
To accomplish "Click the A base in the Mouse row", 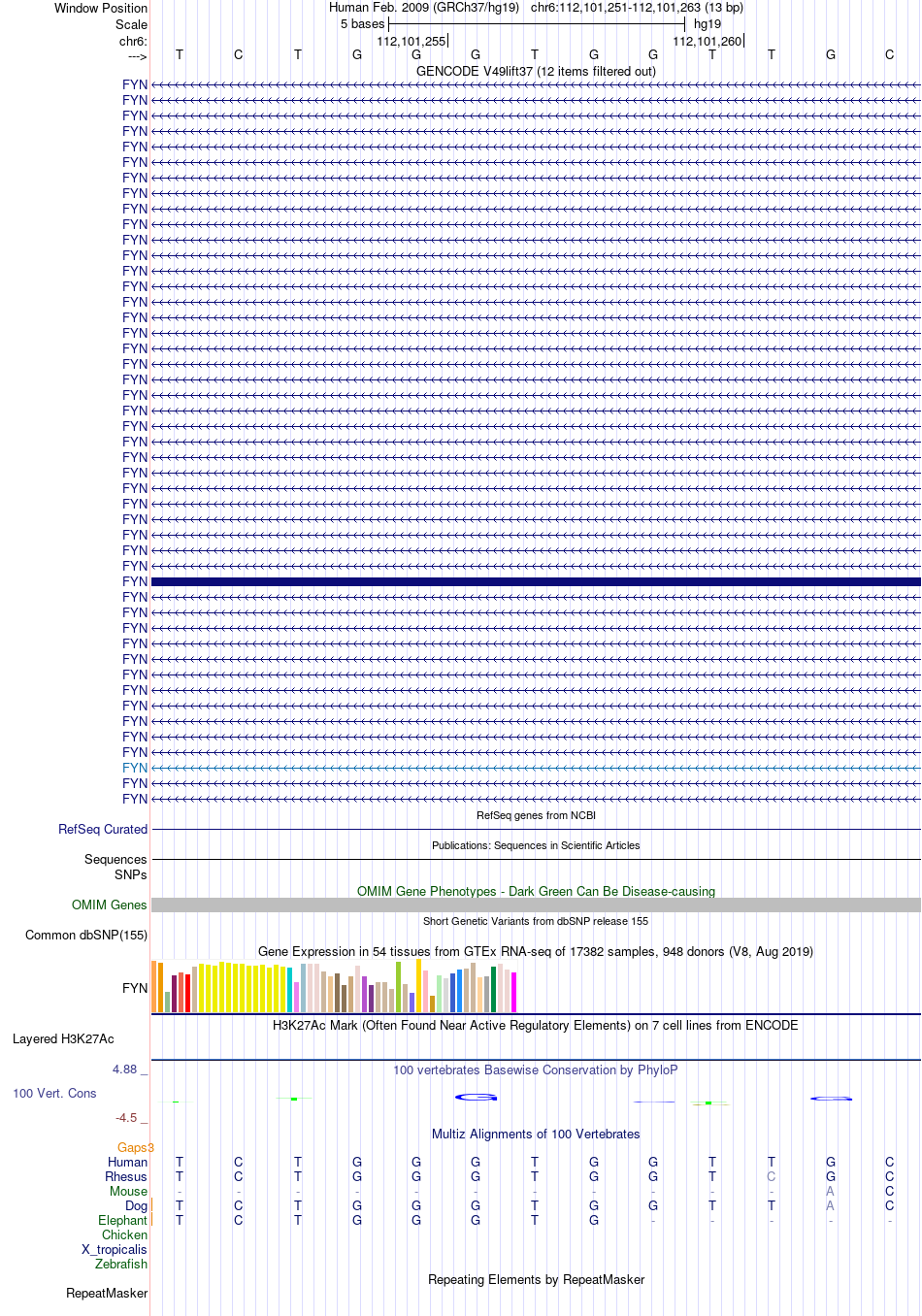I will point(831,1191).
